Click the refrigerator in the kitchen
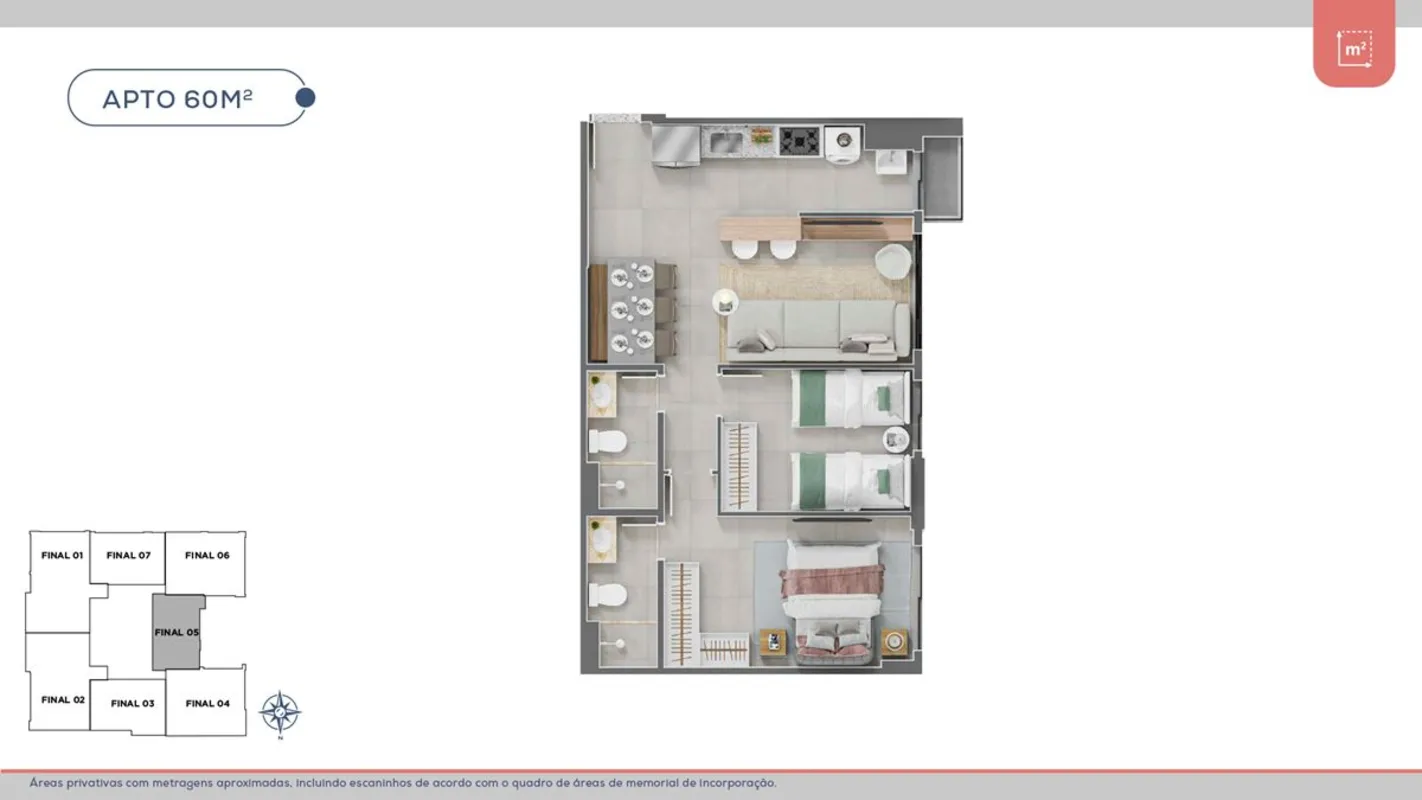Screen dimensions: 1422x800 point(676,144)
